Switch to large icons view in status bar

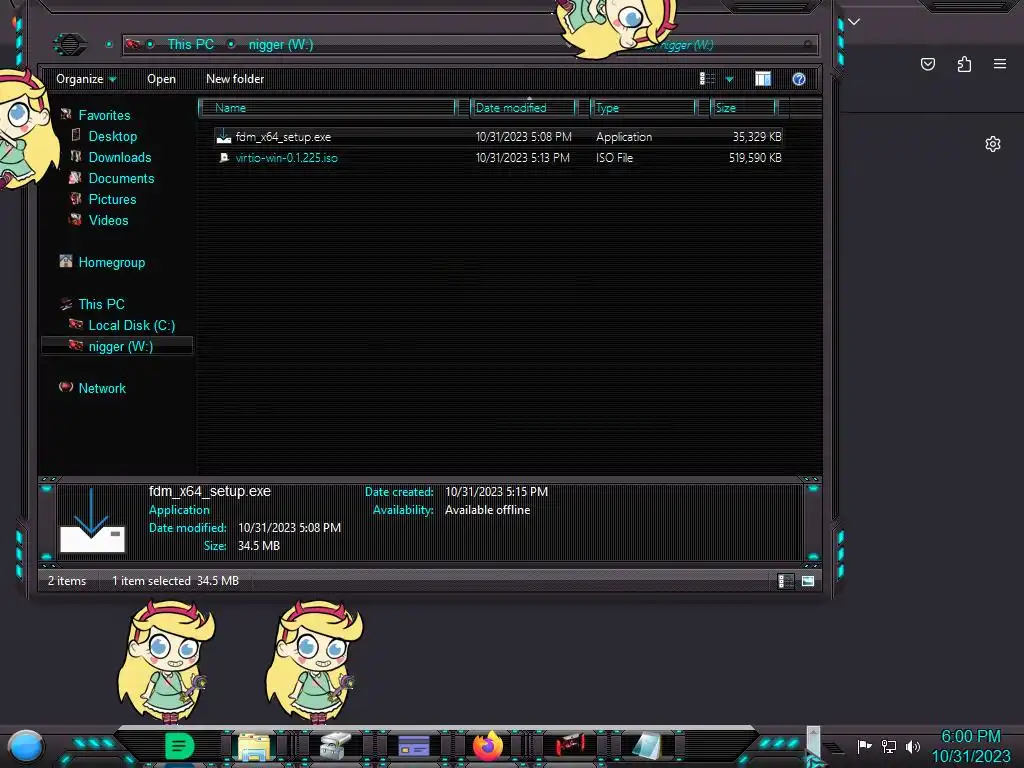point(808,581)
